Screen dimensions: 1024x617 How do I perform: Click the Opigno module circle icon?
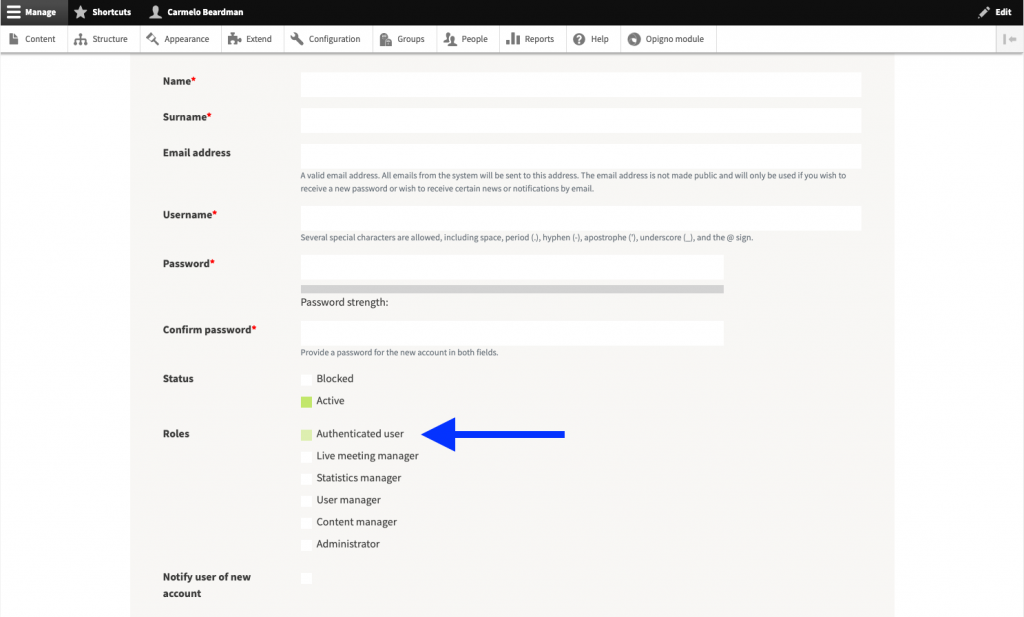(634, 39)
